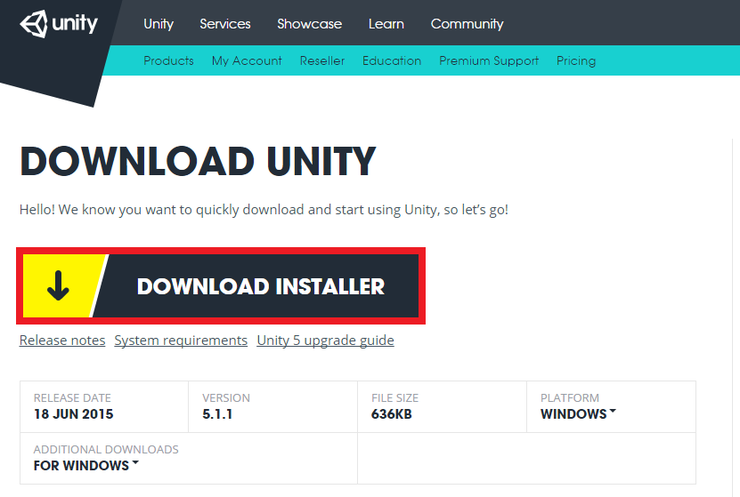Open the Reseller page
Viewport: 740px width, 497px height.
tap(322, 60)
